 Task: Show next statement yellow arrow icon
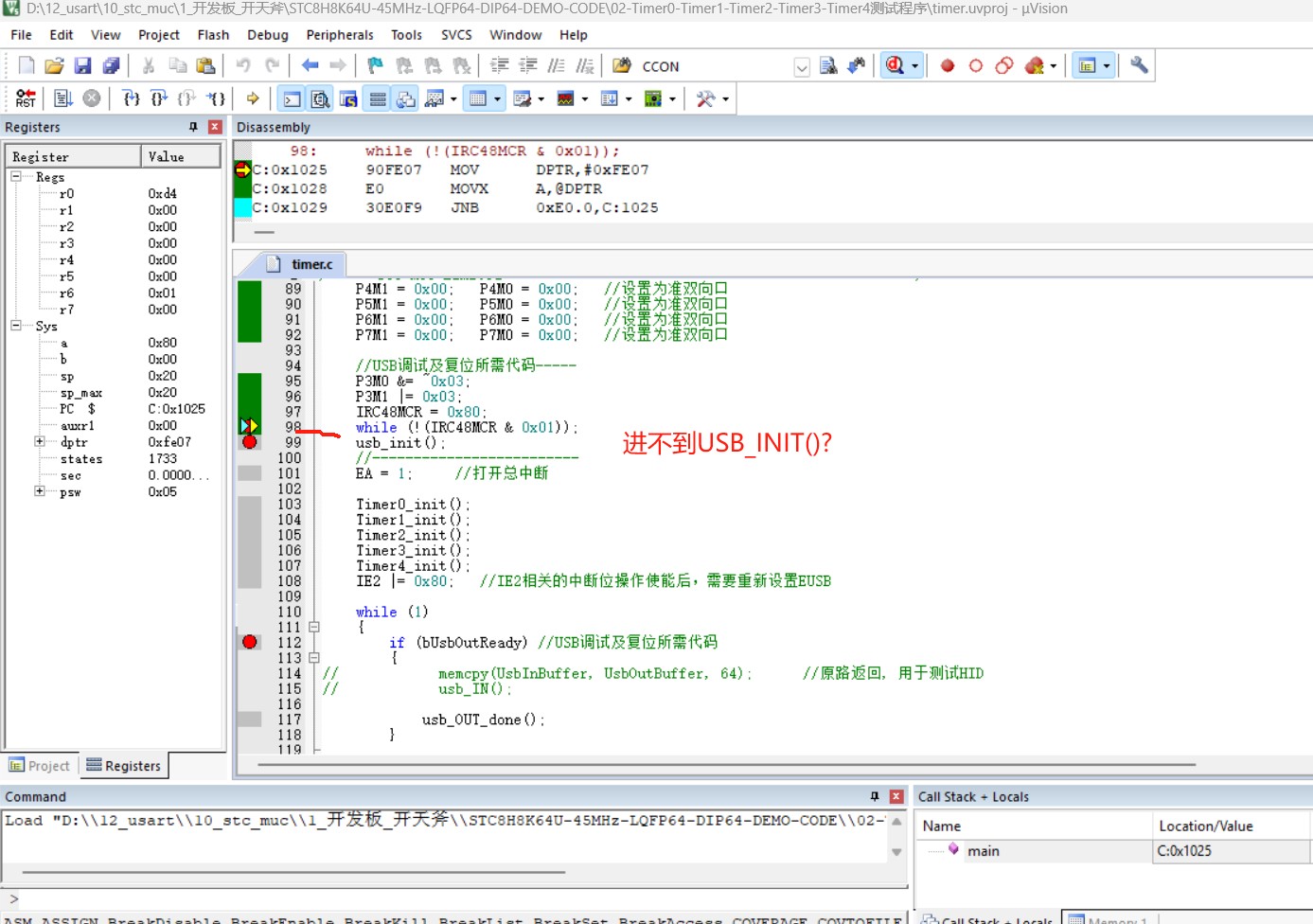pos(253,98)
